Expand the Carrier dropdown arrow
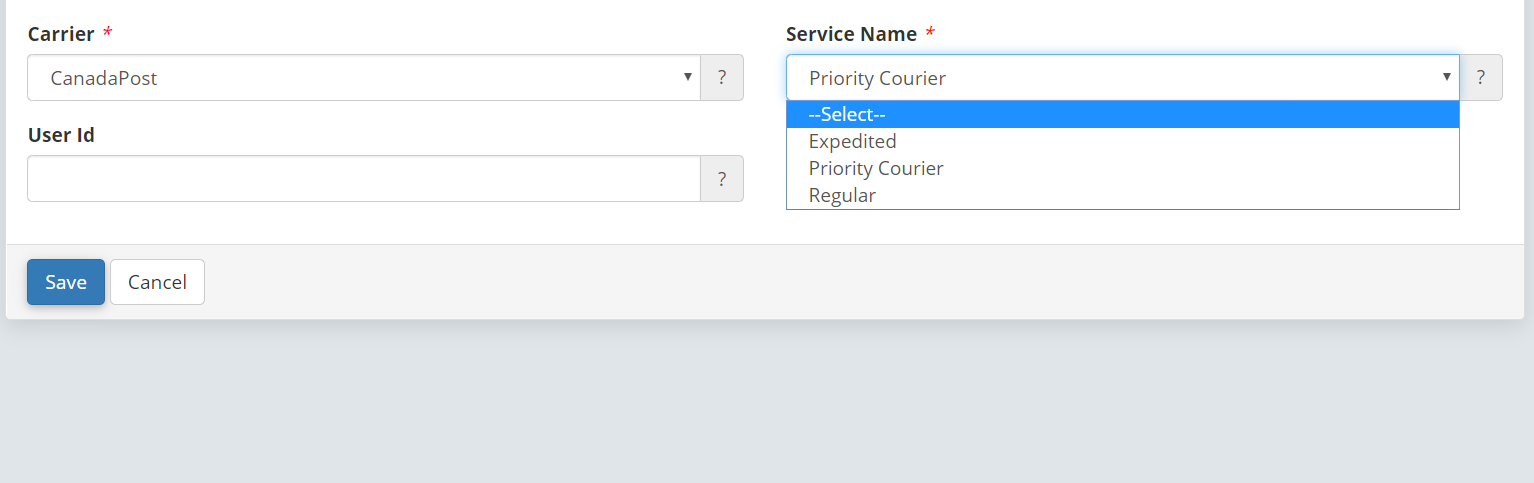Viewport: 1534px width, 483px height. (687, 77)
